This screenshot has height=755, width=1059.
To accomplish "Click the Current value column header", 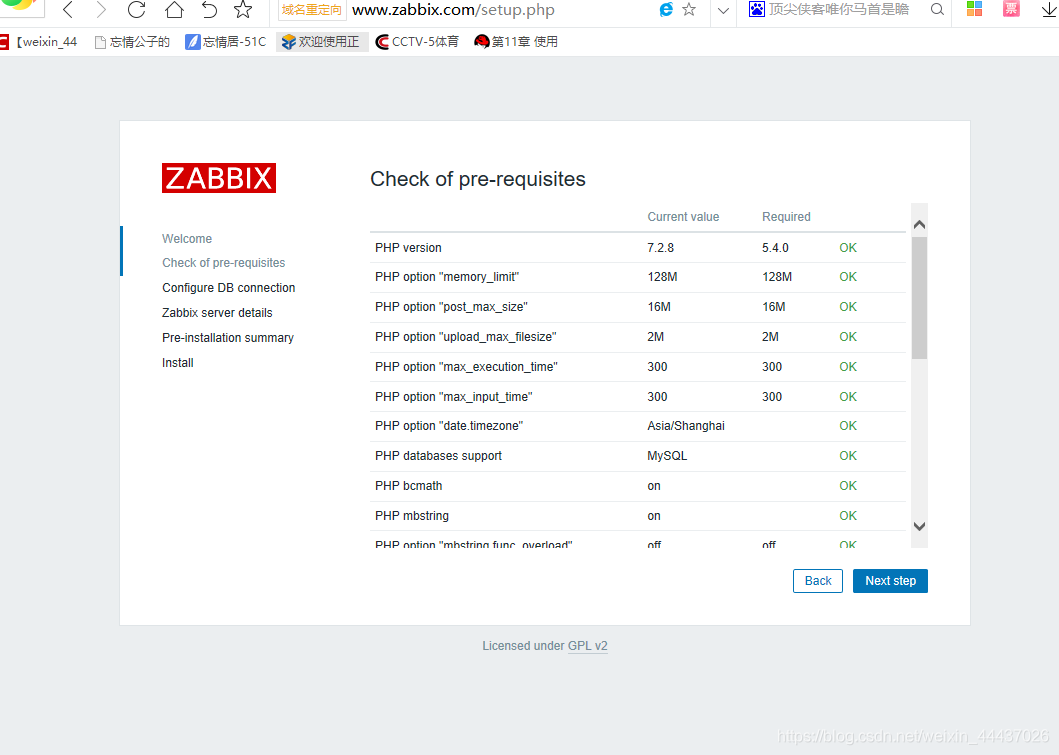I will point(683,217).
